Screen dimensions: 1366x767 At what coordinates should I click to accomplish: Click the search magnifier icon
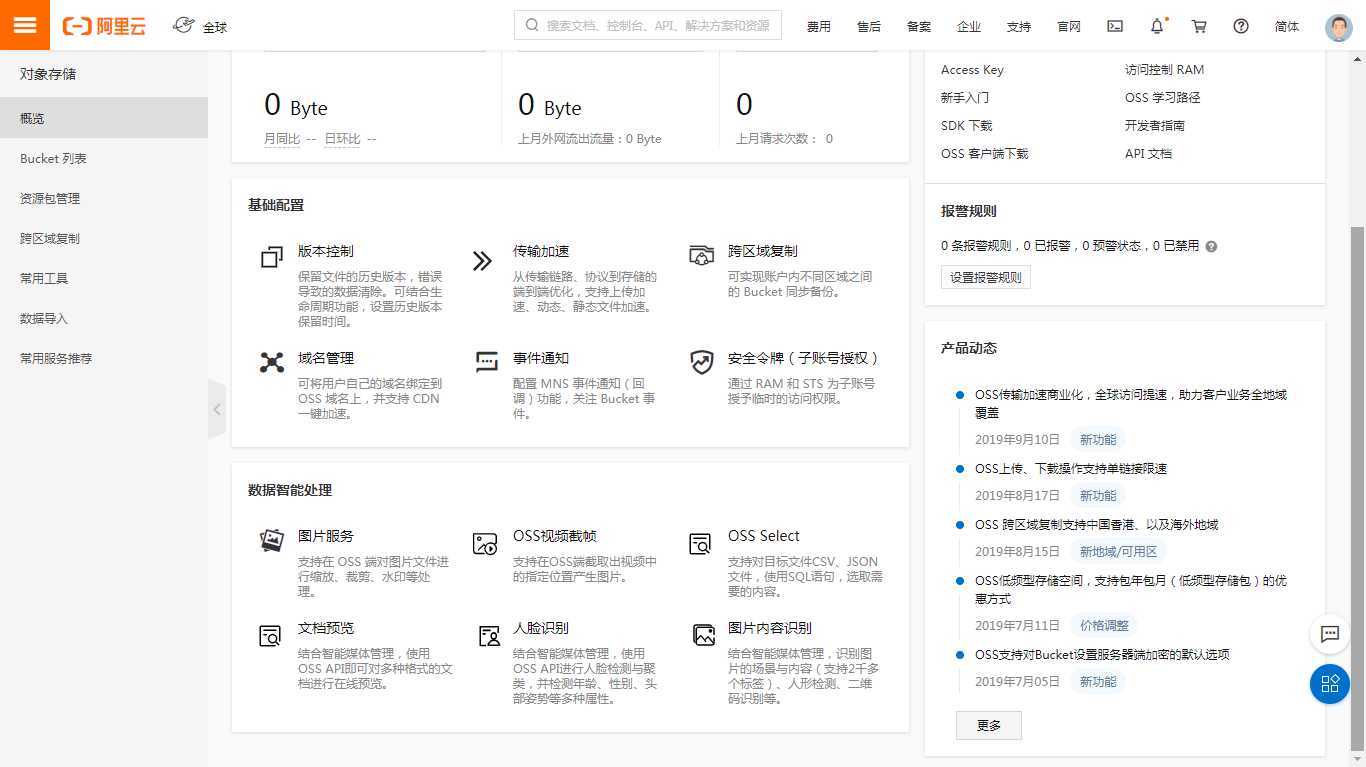pyautogui.click(x=531, y=25)
